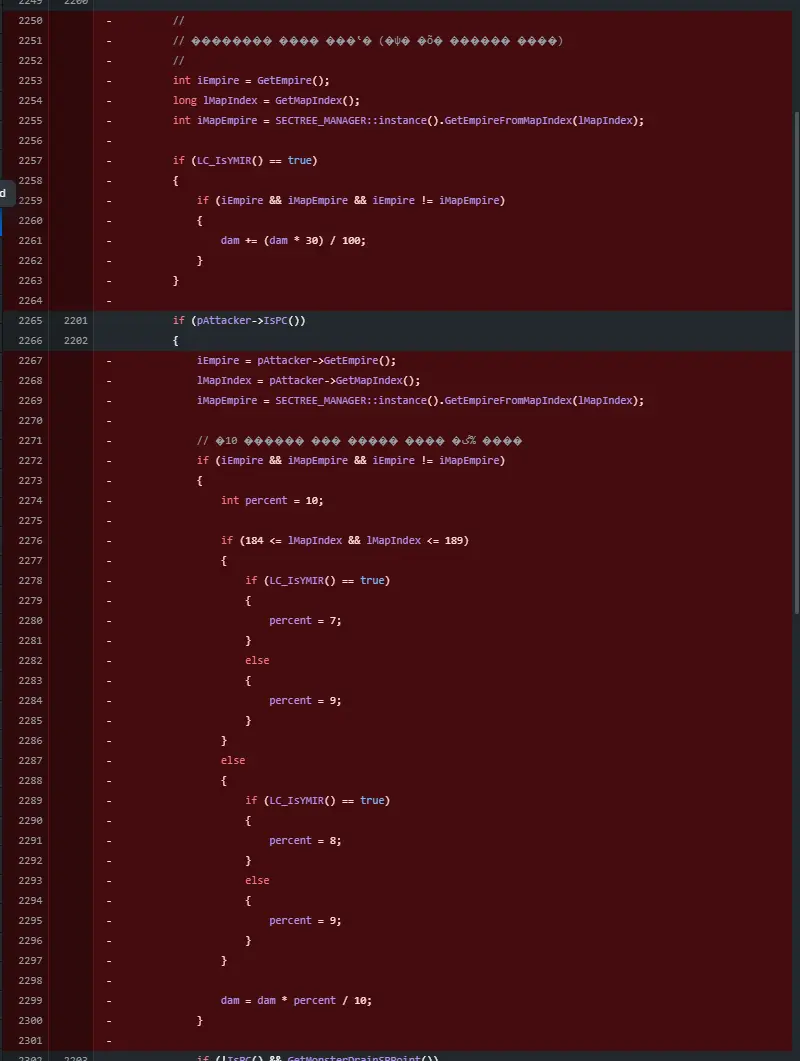Click old line number 2265
This screenshot has width=800, height=1061.
click(x=30, y=321)
